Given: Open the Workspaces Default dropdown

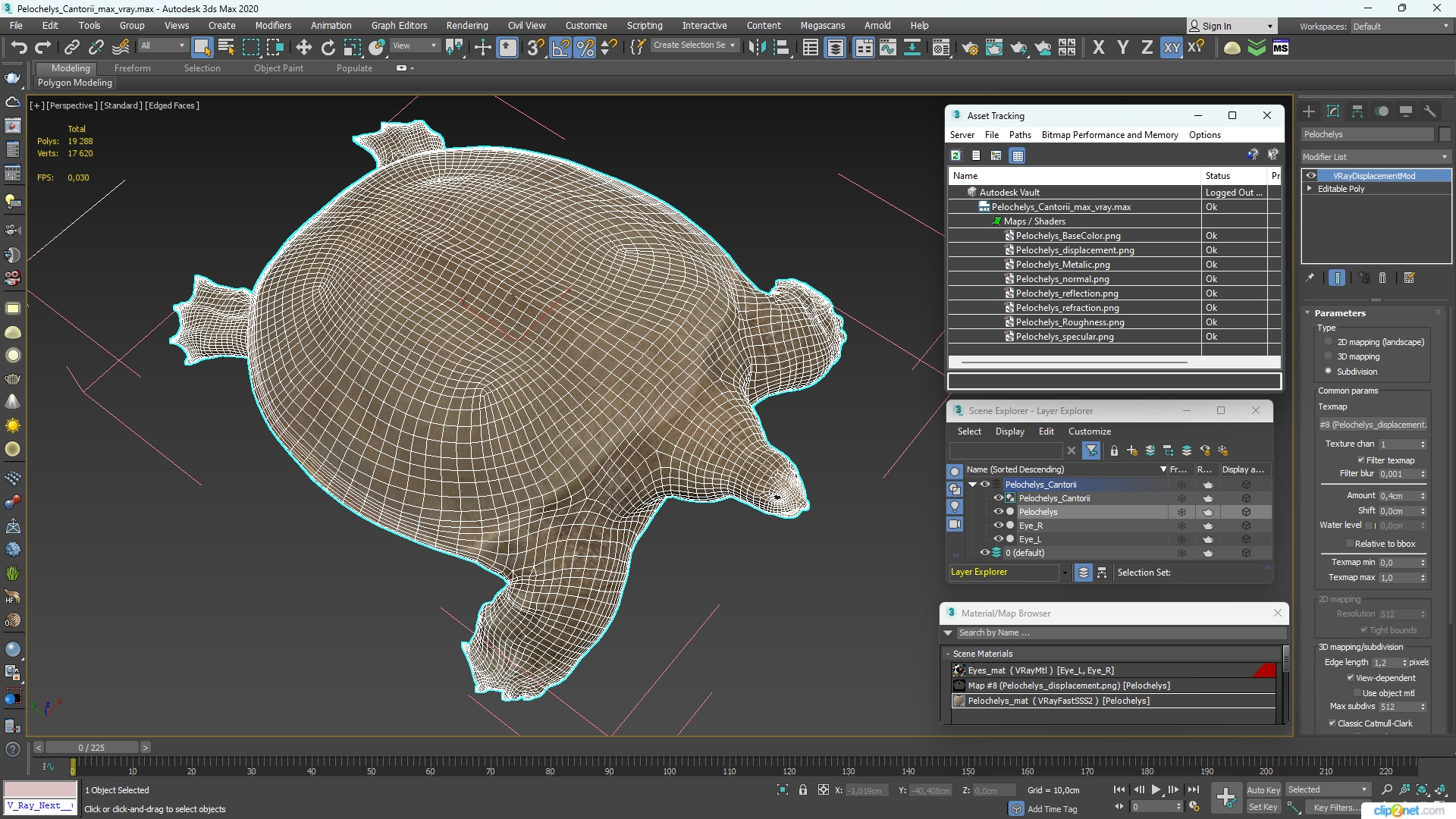Looking at the screenshot, I should (1400, 27).
